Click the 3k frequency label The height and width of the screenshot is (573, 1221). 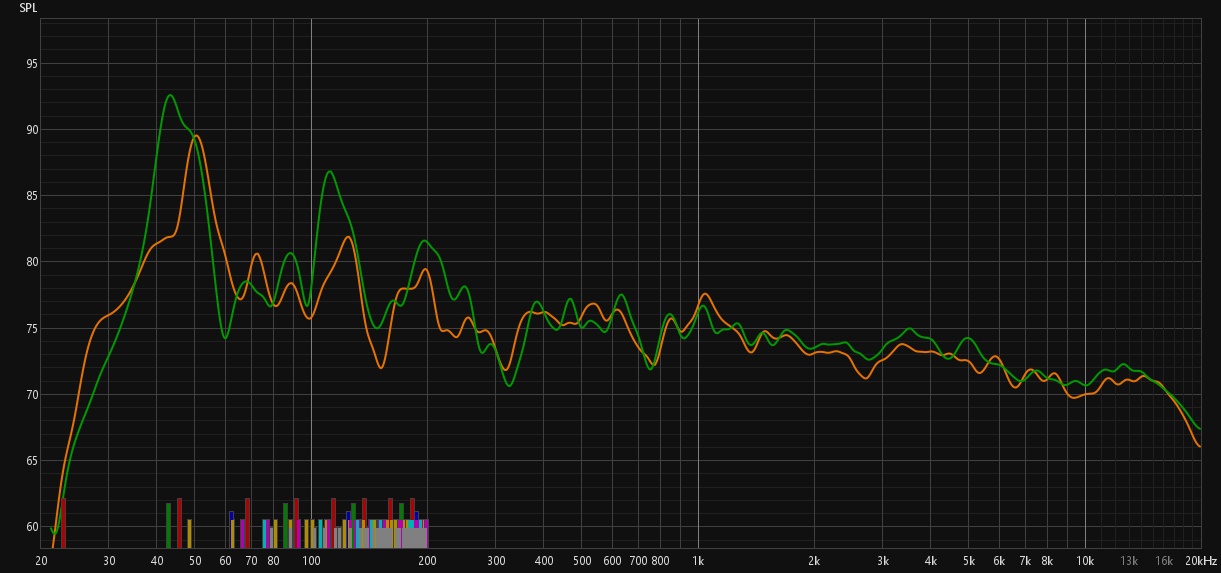pos(883,561)
